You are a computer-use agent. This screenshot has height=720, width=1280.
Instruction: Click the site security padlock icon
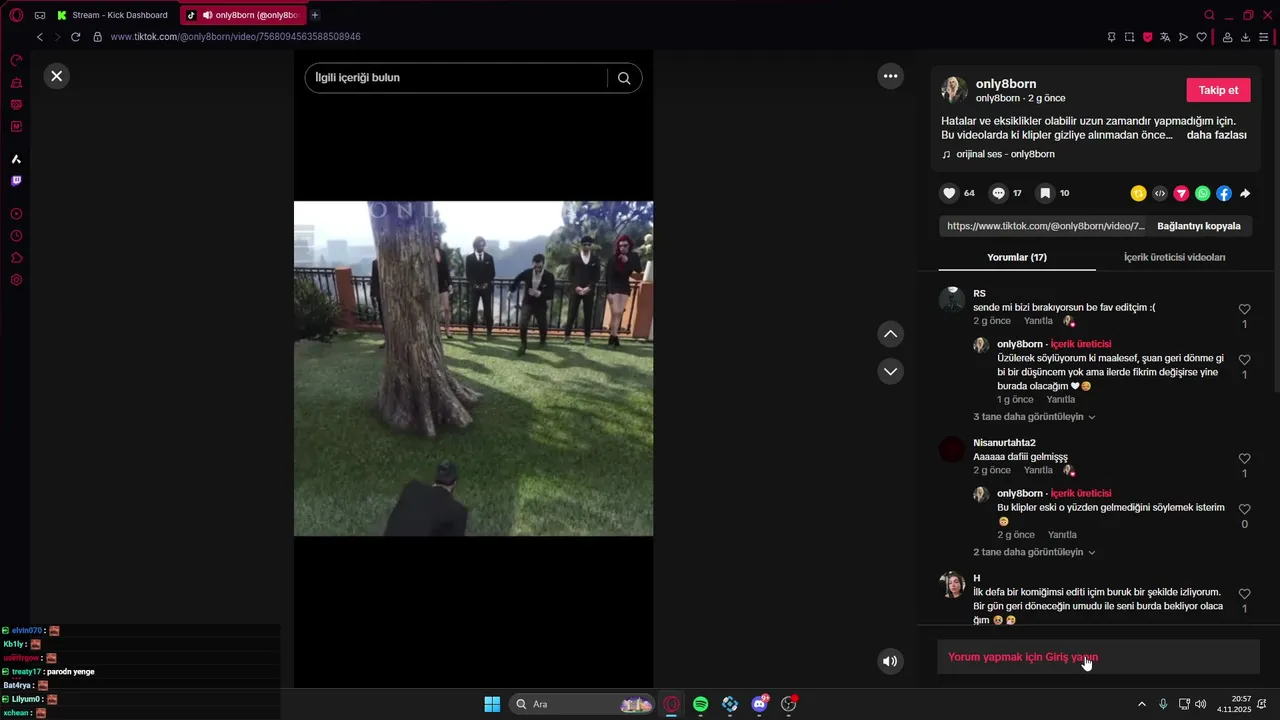[x=98, y=37]
